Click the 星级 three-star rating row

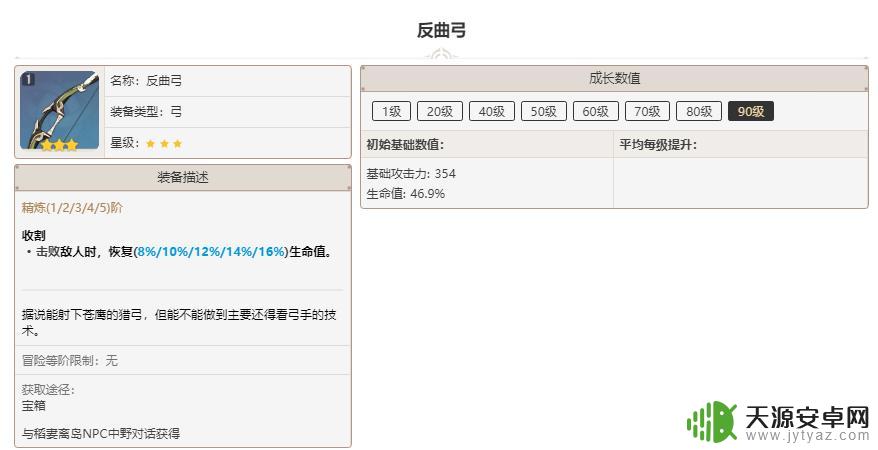point(227,143)
